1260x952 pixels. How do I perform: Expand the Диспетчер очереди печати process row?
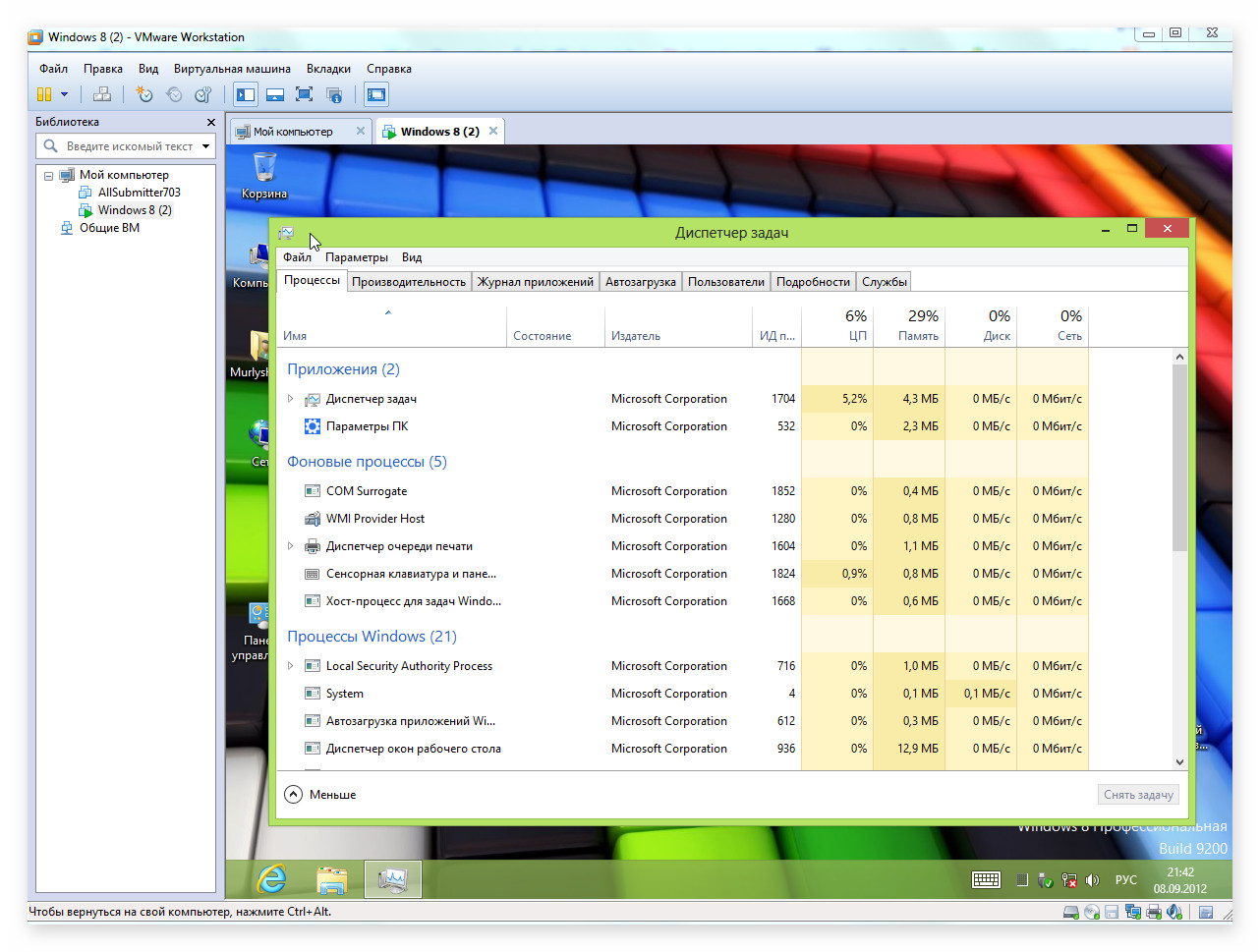pyautogui.click(x=290, y=546)
